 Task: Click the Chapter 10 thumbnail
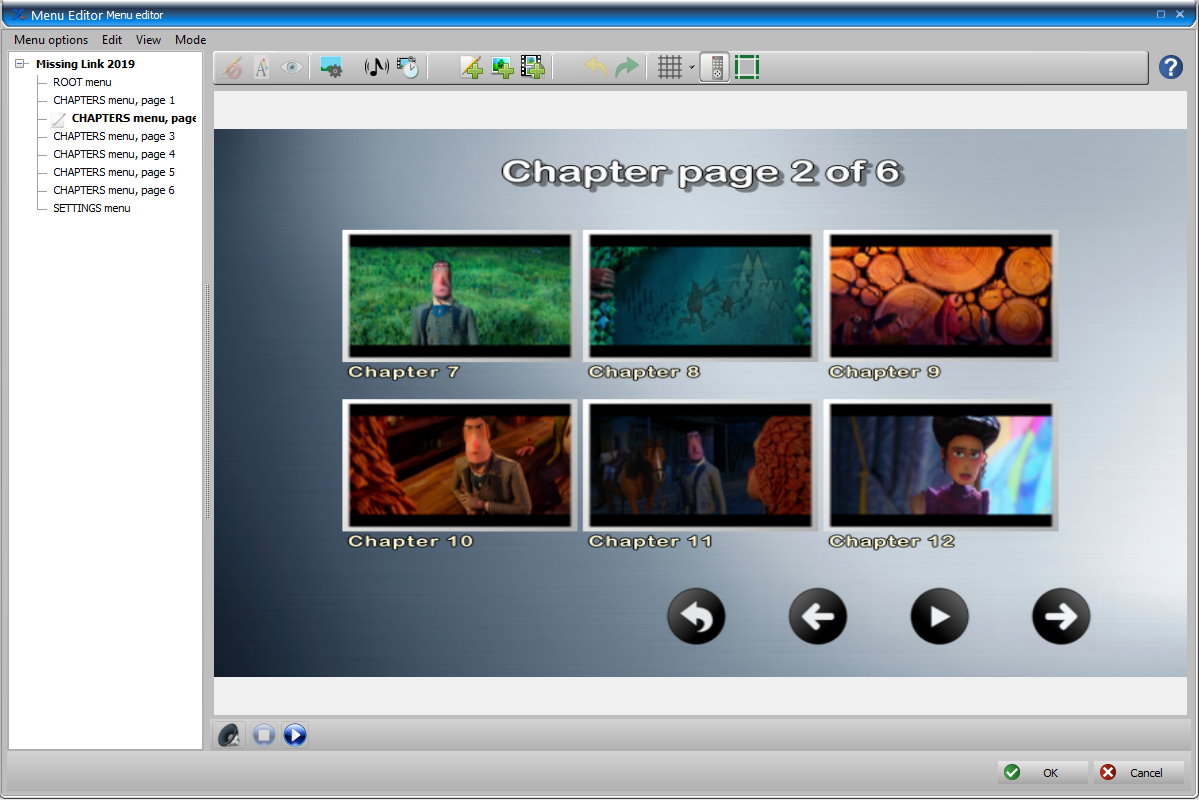460,465
